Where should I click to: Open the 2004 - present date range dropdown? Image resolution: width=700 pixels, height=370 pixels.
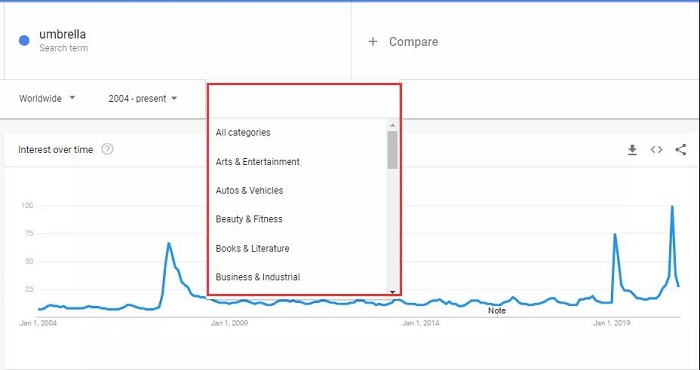coord(143,99)
